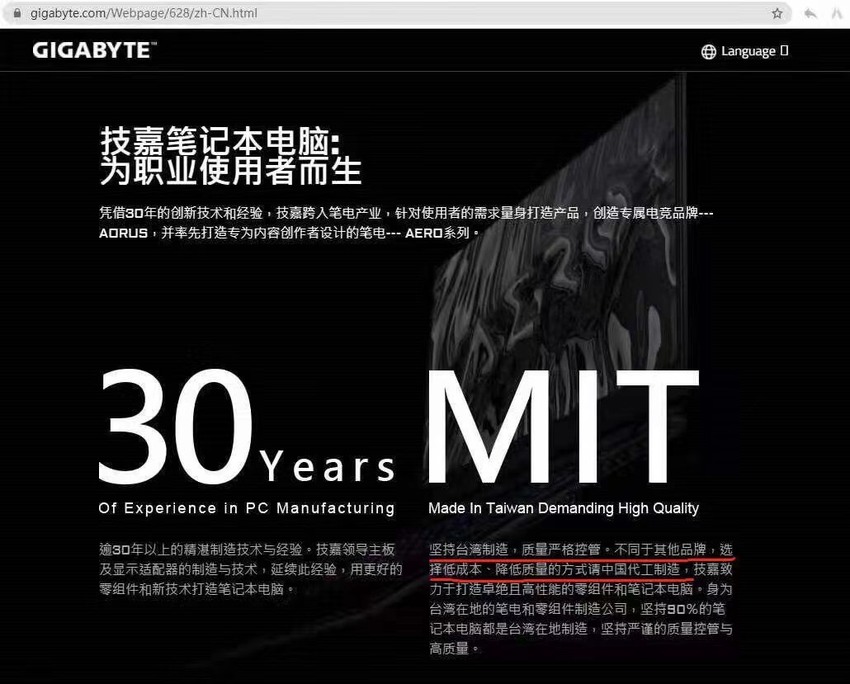Click the line "零组件和新技术打造笔记本电脑"
Image resolution: width=850 pixels, height=684 pixels.
[197, 589]
